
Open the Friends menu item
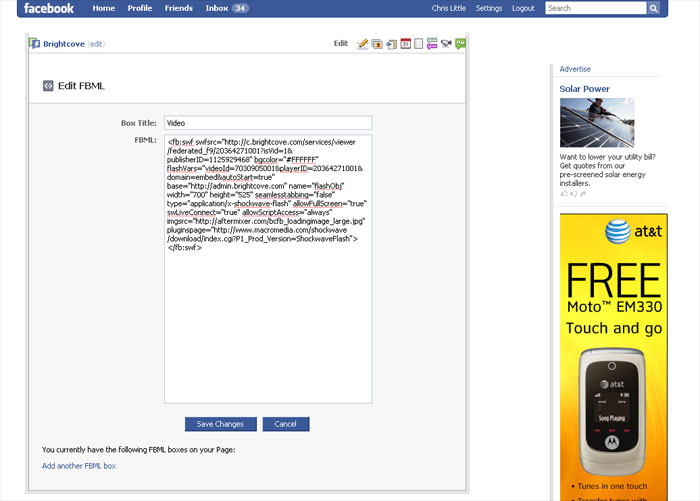[x=179, y=8]
